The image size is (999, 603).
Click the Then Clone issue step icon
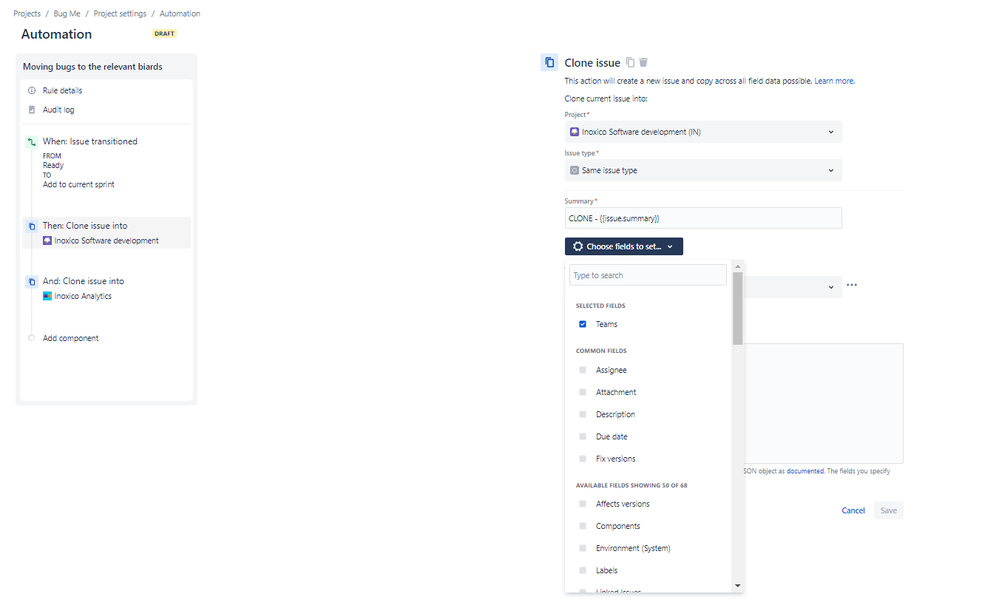tap(31, 226)
